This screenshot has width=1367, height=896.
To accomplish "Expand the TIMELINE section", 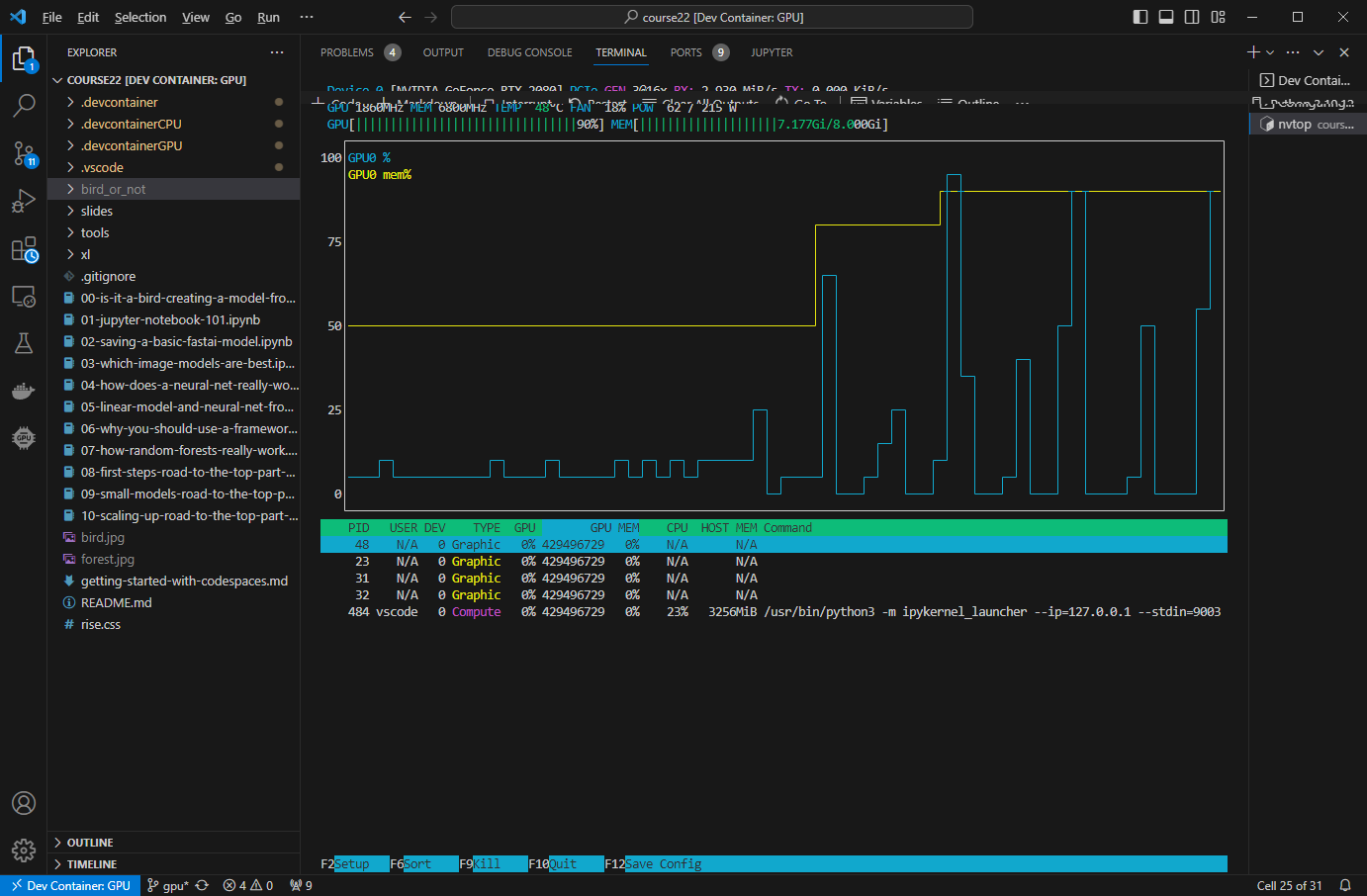I will (173, 864).
